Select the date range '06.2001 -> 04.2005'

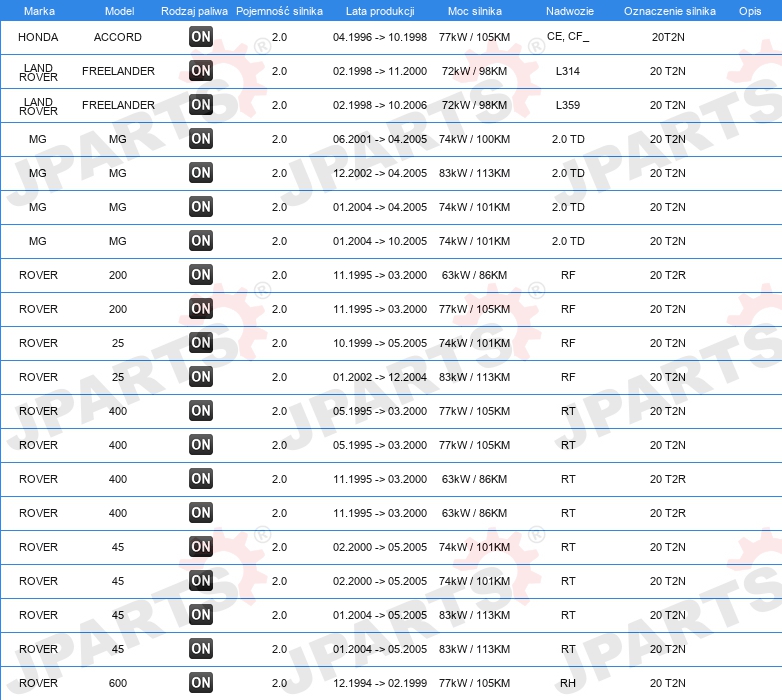380,139
